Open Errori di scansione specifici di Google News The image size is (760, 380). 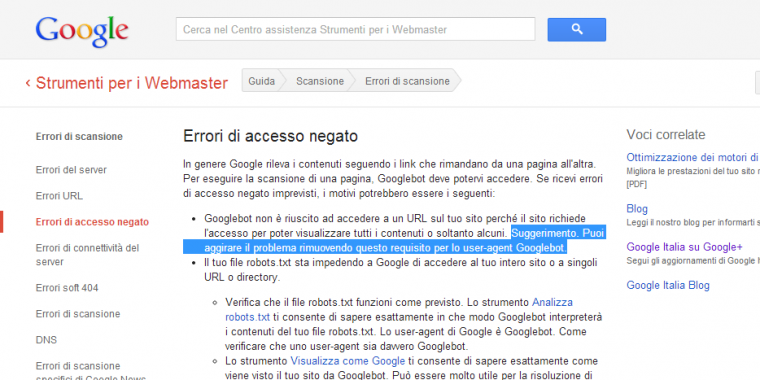tap(91, 371)
